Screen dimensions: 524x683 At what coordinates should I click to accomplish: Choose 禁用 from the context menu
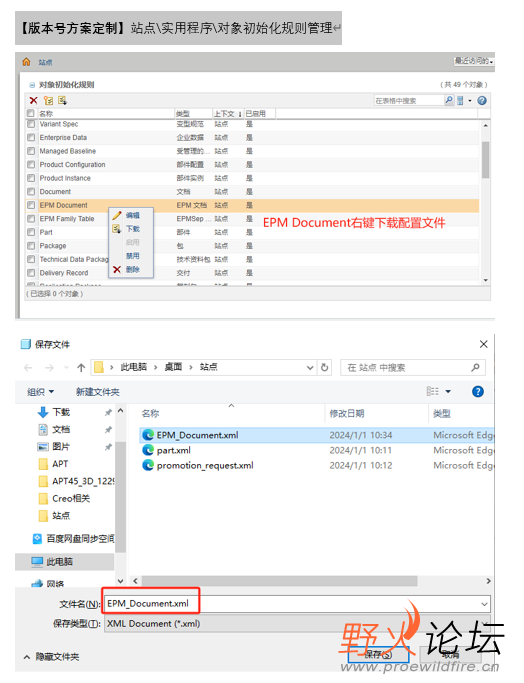[x=133, y=256]
